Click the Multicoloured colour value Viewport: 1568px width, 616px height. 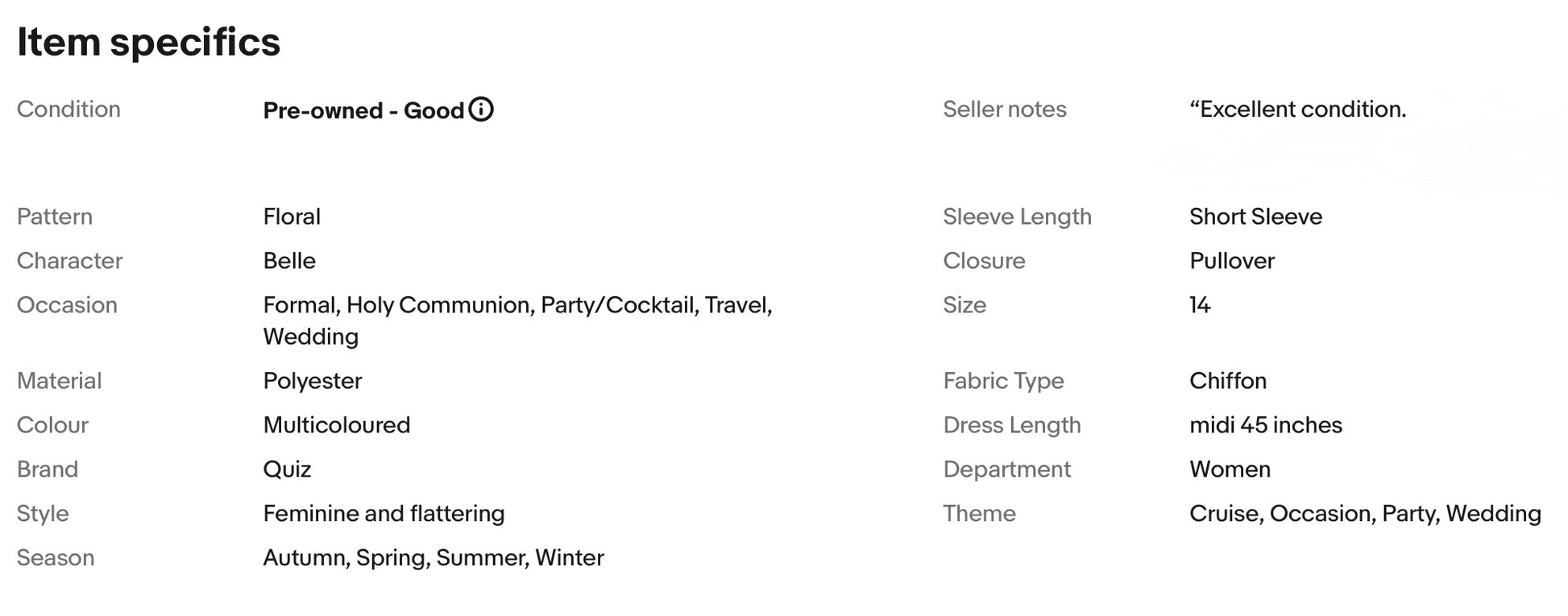pos(337,425)
